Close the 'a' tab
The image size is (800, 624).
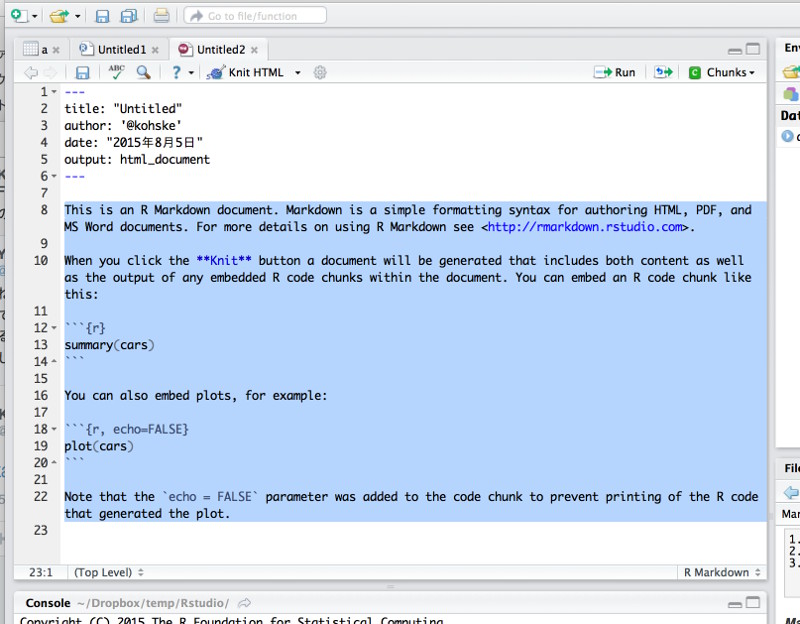pyautogui.click(x=56, y=50)
